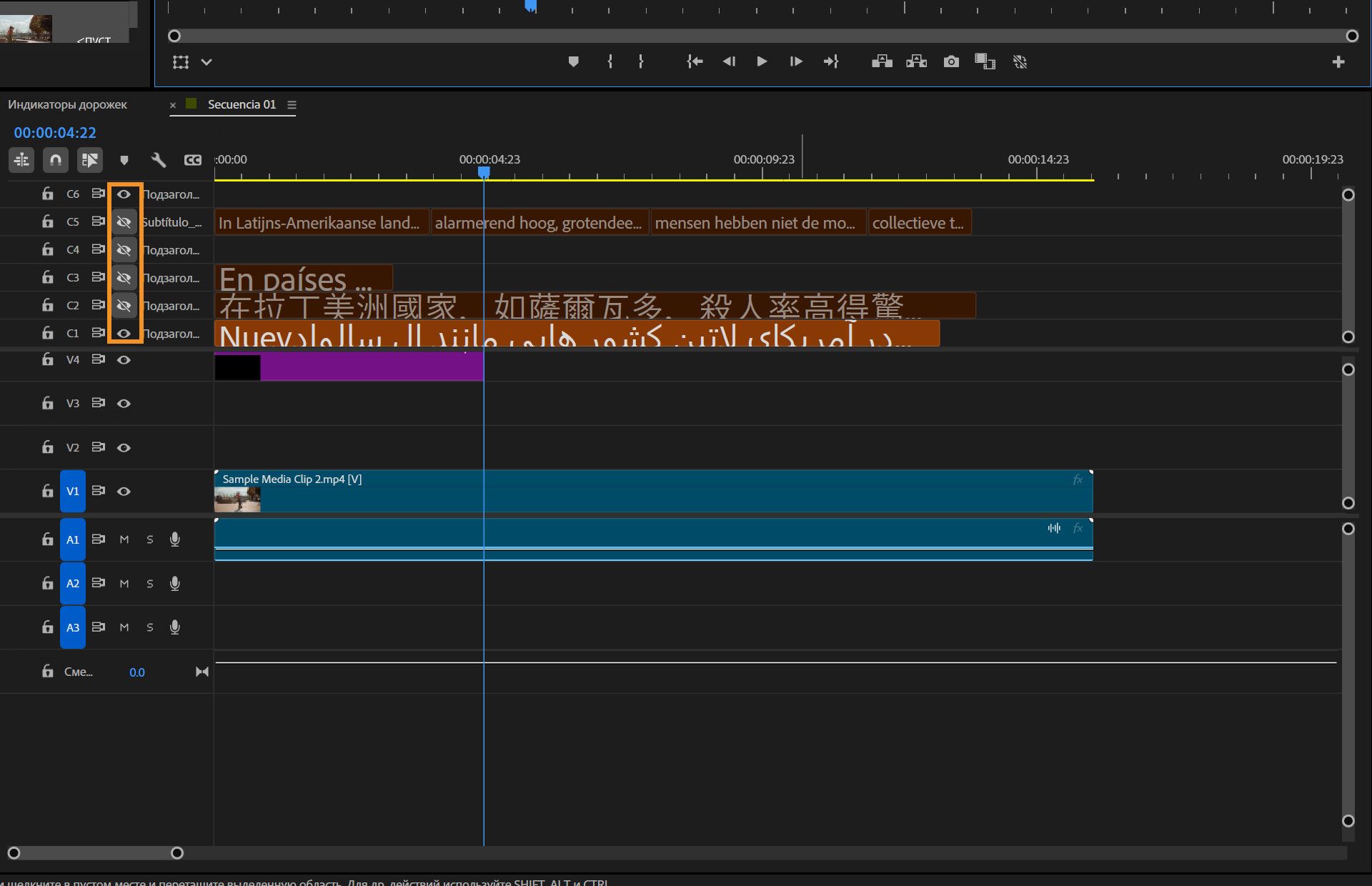Screen dimensions: 1372x886
Task: Toggle Linked Selection in timeline toolbar
Action: click(89, 160)
